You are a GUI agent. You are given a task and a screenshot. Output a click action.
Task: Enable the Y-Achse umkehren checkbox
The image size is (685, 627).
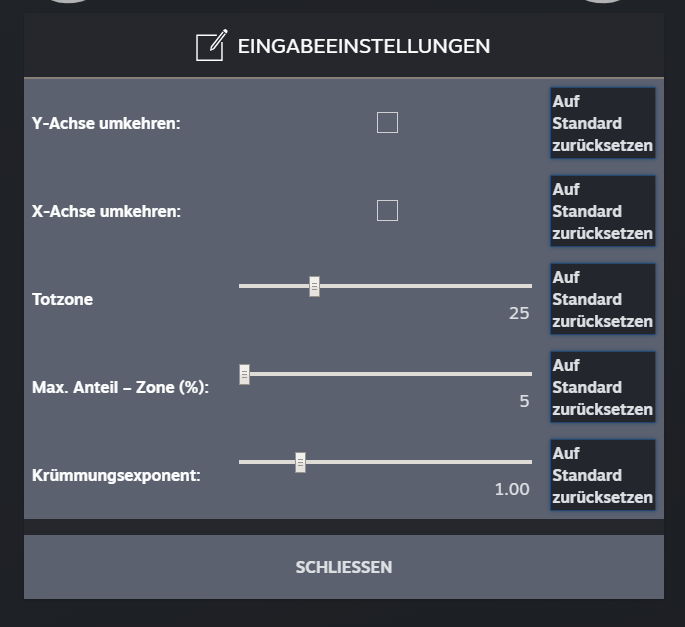pos(387,123)
